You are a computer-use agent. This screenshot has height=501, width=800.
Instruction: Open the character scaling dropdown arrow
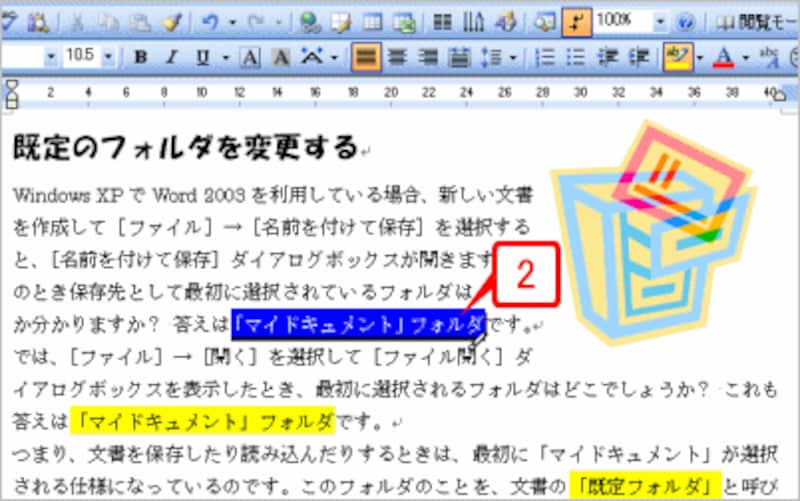coord(335,58)
